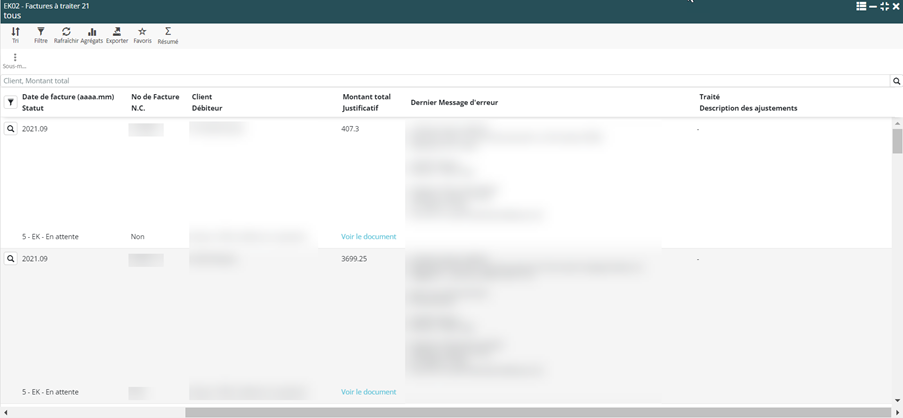Open details of the 407.3 invoice row
Image resolution: width=903 pixels, height=418 pixels.
(11, 129)
